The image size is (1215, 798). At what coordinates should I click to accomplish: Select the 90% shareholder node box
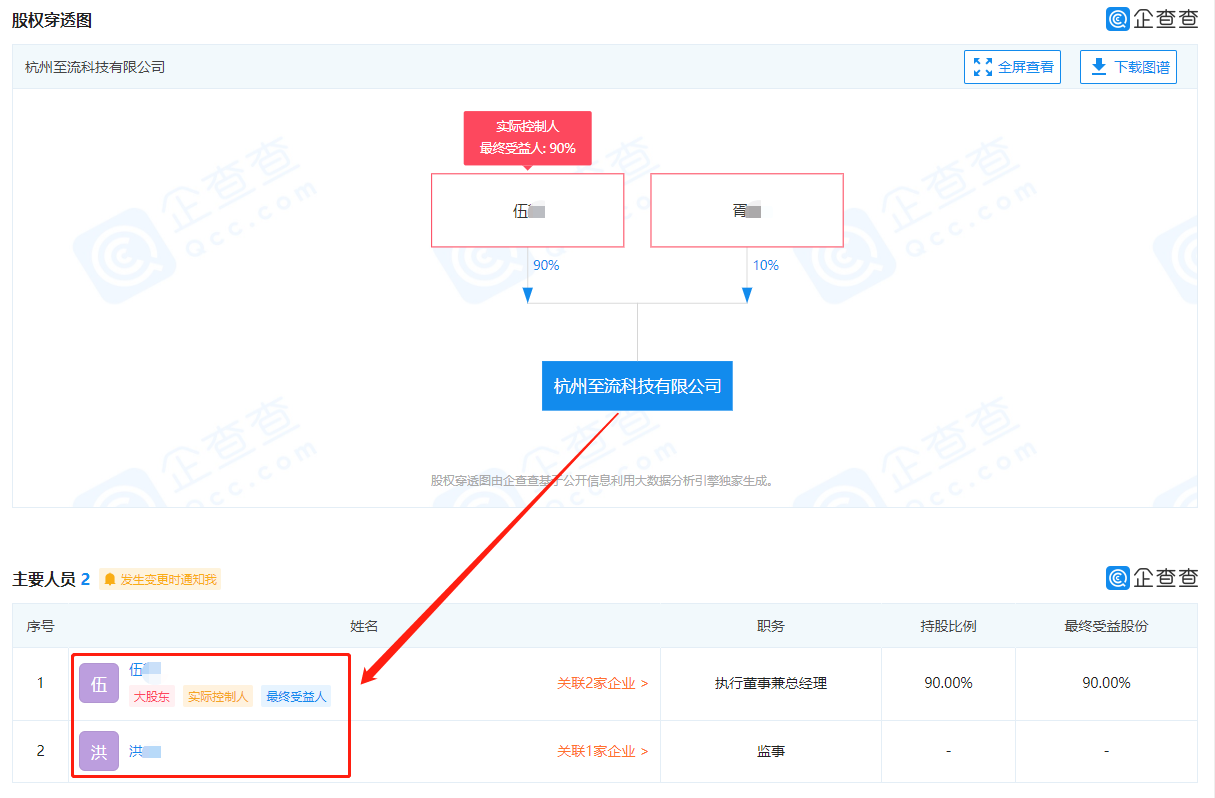[x=527, y=211]
